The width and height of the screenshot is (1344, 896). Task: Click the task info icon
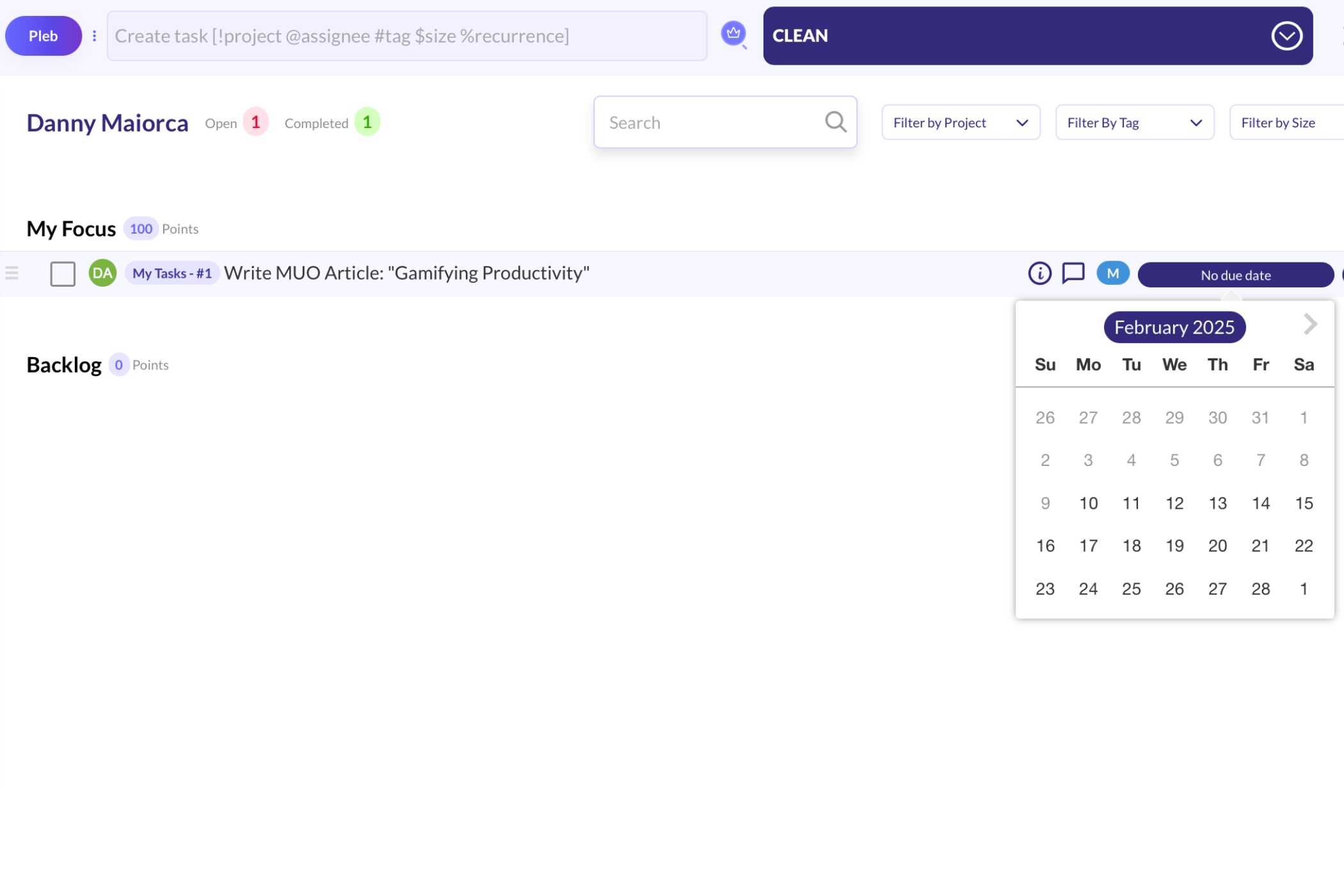pyautogui.click(x=1039, y=273)
